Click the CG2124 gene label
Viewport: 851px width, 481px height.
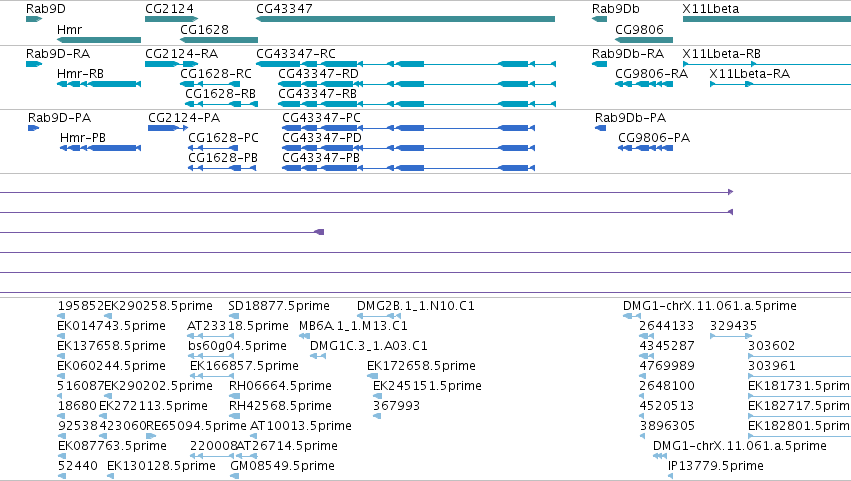[x=169, y=9]
